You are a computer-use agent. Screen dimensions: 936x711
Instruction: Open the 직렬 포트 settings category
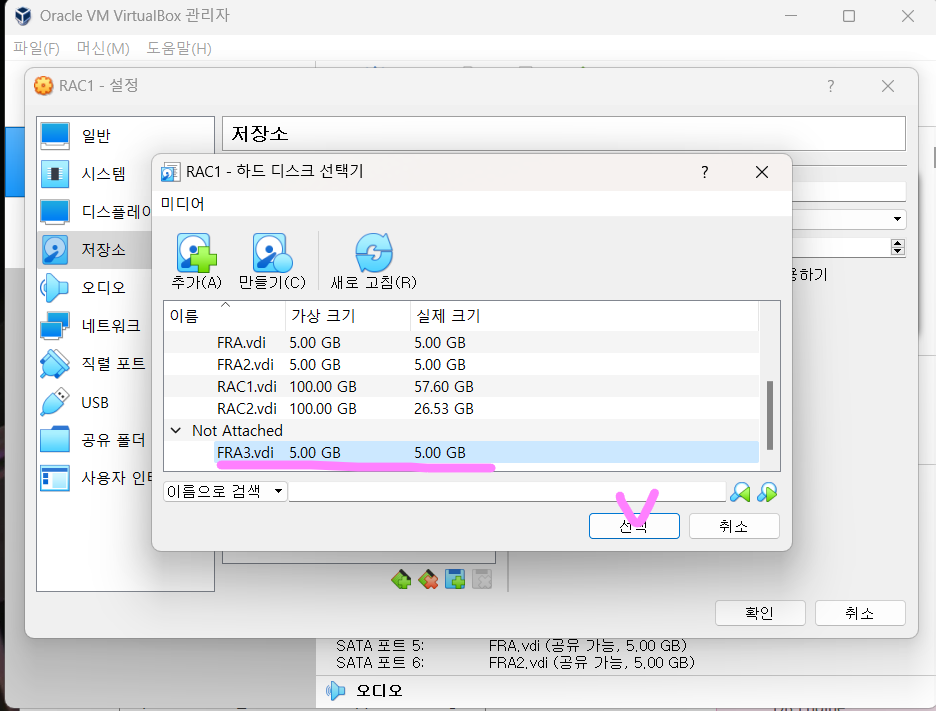coord(96,364)
